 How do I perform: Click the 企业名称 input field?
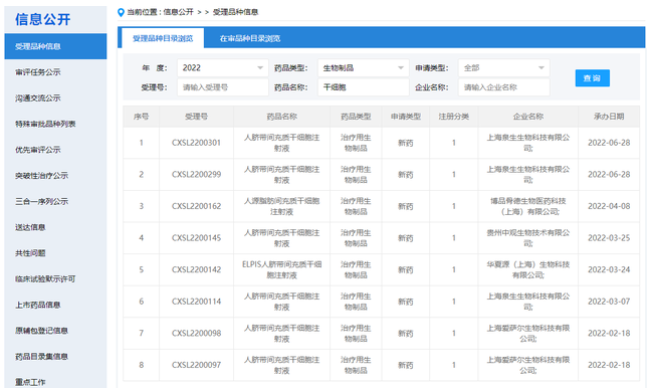(503, 87)
